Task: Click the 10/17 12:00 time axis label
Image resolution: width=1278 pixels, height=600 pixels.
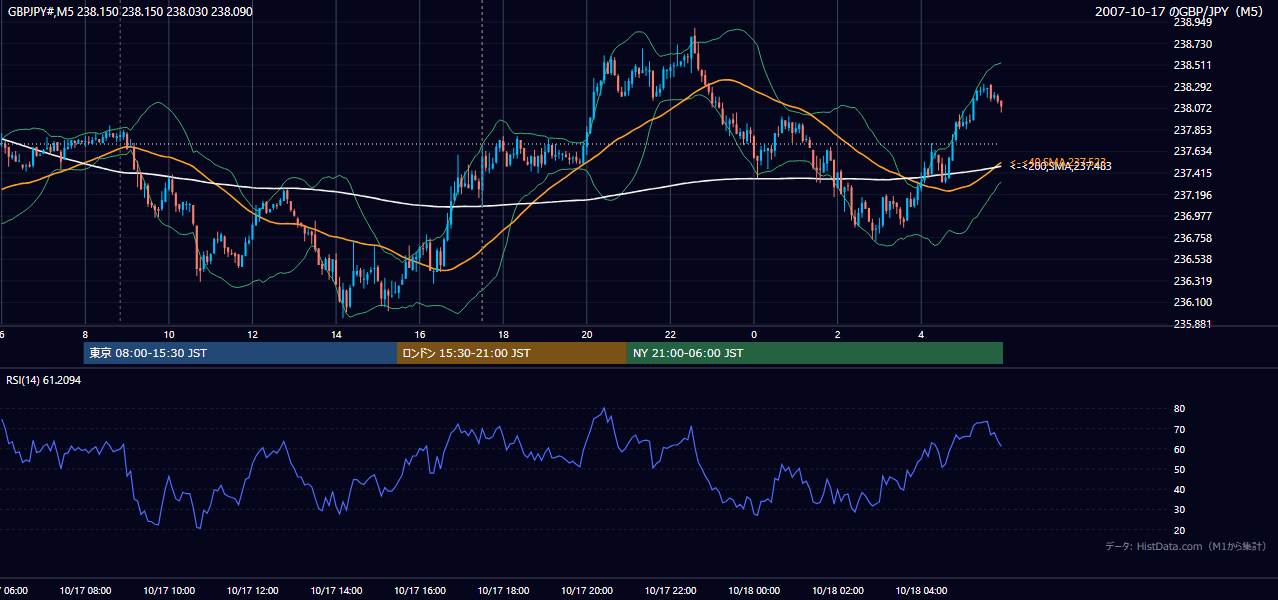Action: [x=252, y=591]
